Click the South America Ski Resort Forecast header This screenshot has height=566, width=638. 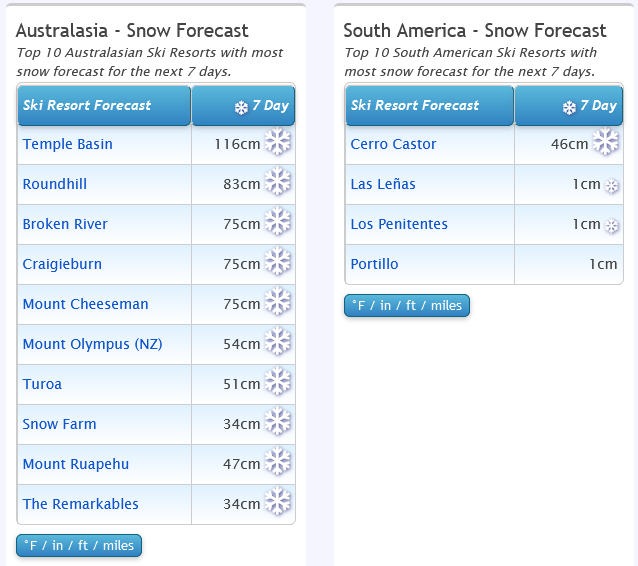430,105
